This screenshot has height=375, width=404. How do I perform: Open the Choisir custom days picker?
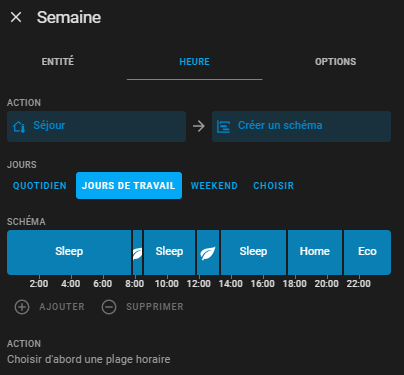(273, 186)
